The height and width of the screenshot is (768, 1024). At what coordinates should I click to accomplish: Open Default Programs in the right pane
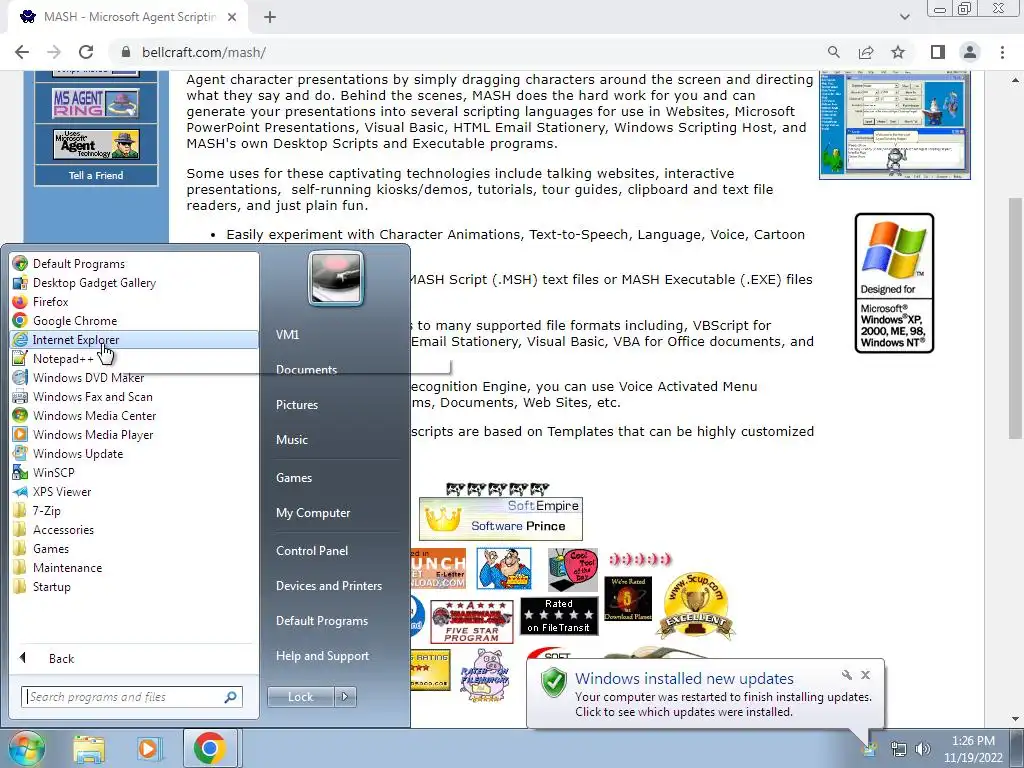321,621
